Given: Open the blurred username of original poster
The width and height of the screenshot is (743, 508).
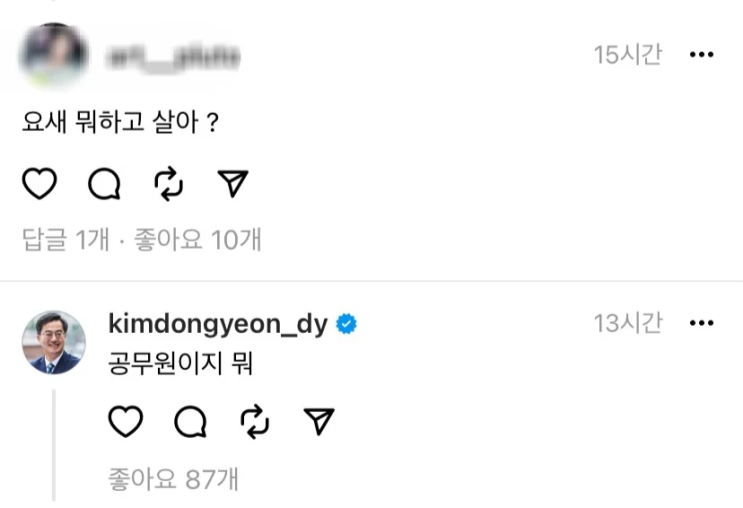Looking at the screenshot, I should (x=173, y=57).
